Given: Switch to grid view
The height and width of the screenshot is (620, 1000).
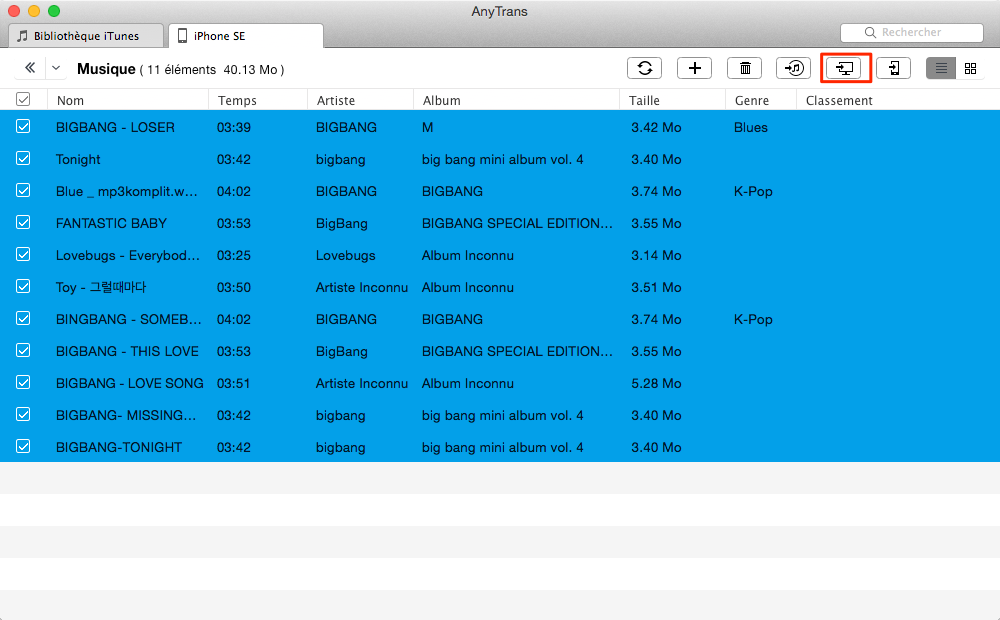Looking at the screenshot, I should pyautogui.click(x=971, y=68).
